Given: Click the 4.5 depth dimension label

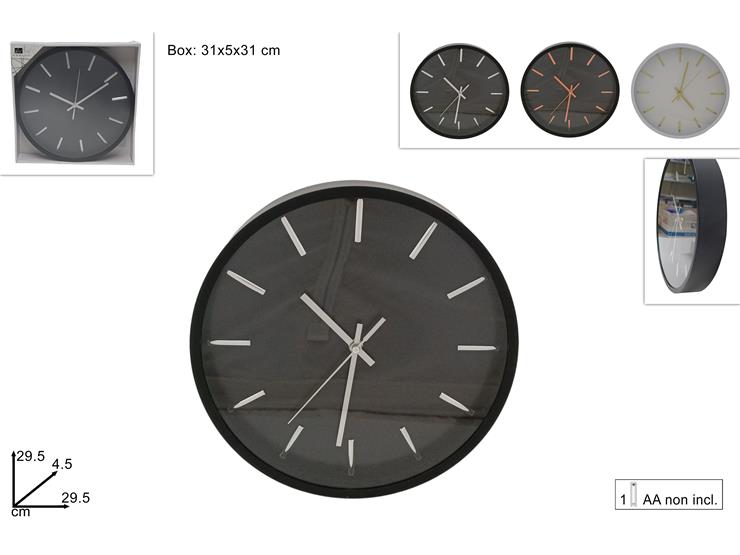Looking at the screenshot, I should tap(62, 464).
